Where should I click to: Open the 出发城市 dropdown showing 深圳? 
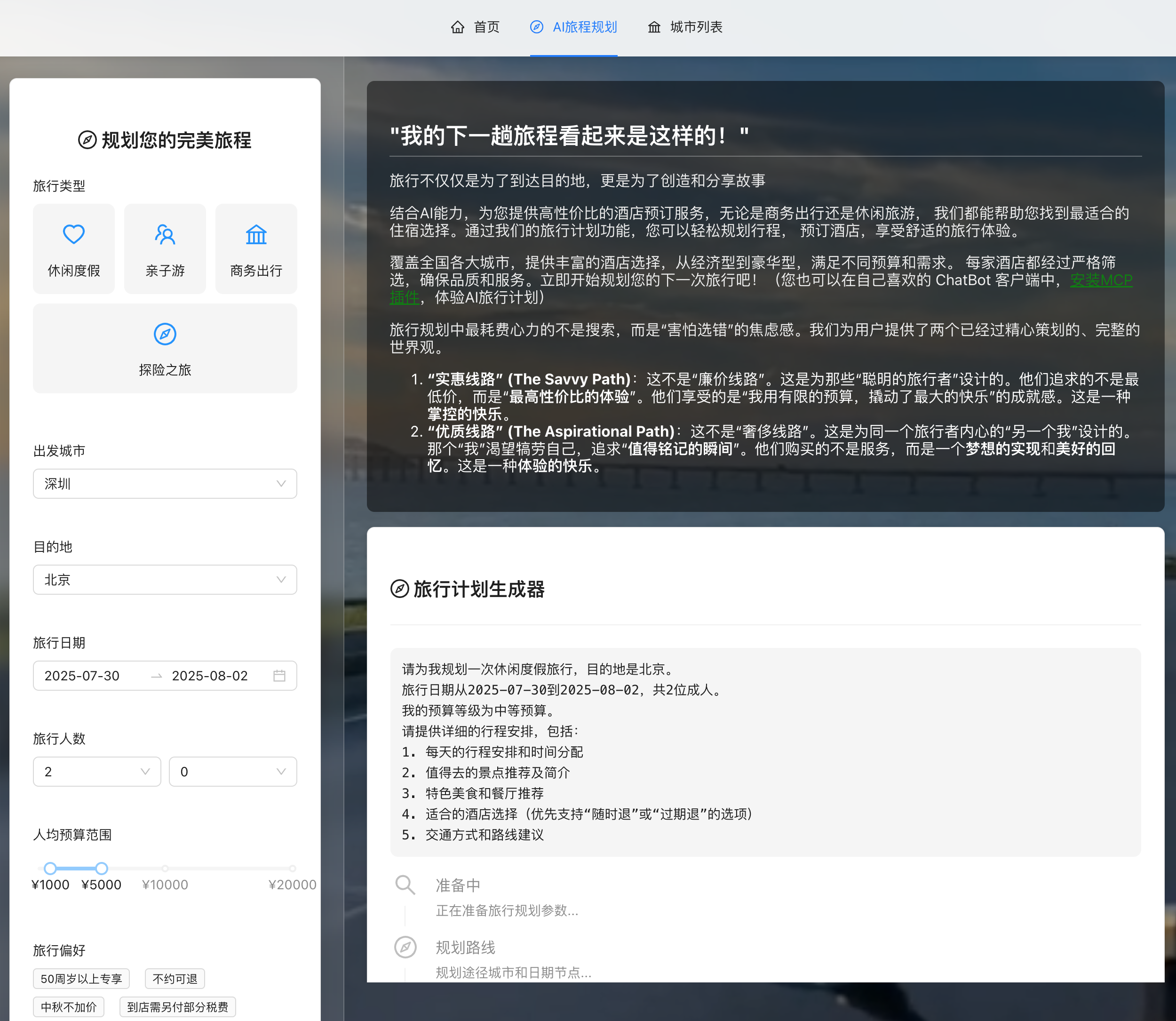(165, 484)
